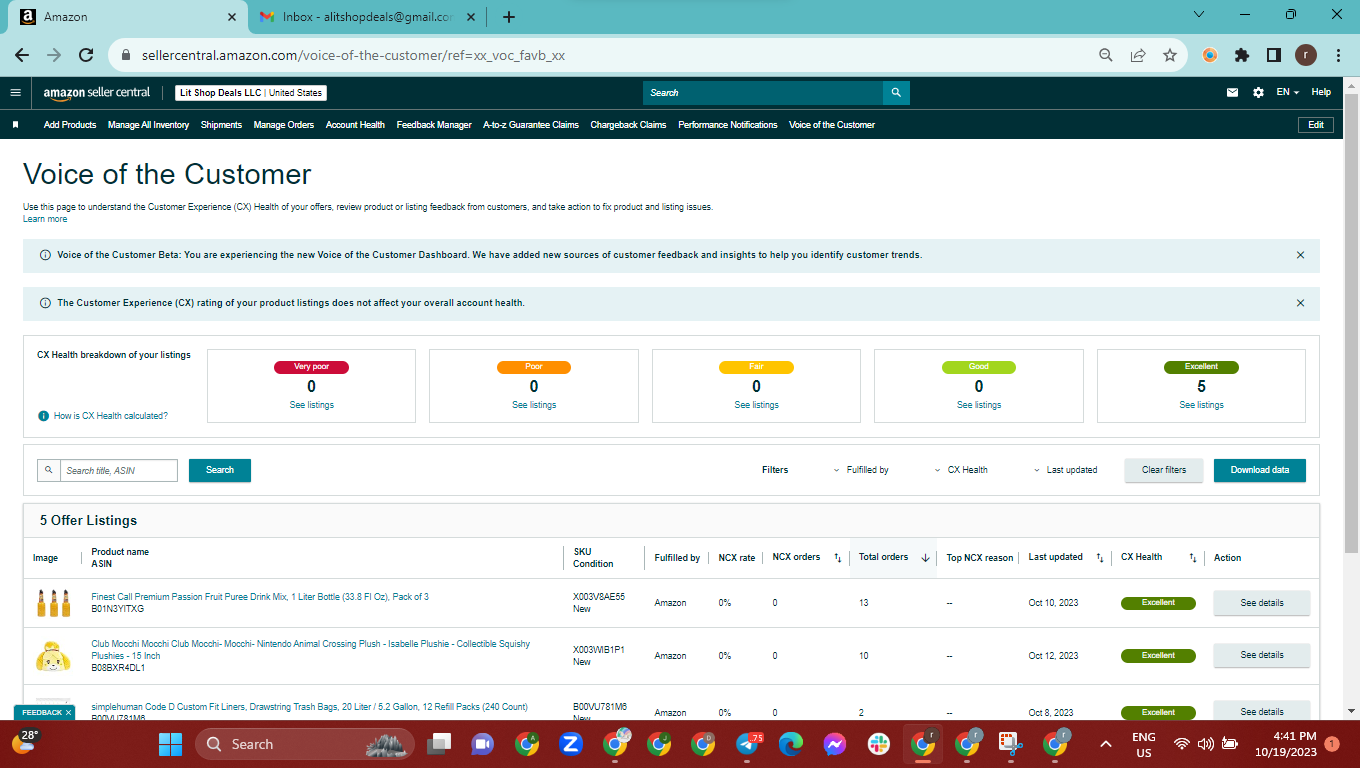Open Messenger from the taskbar
This screenshot has width=1360, height=768.
(x=835, y=744)
